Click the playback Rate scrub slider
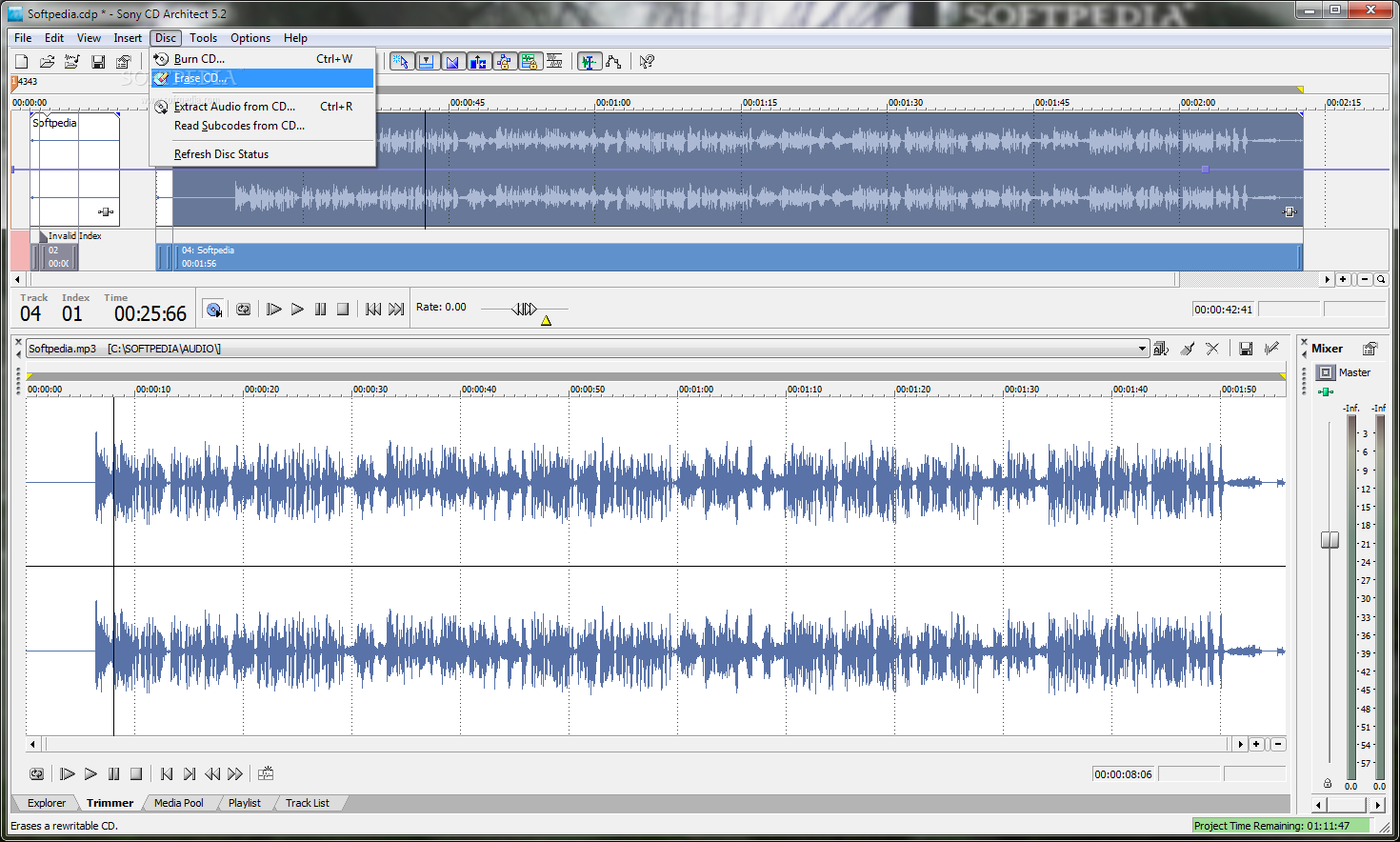The height and width of the screenshot is (842, 1400). coord(525,309)
